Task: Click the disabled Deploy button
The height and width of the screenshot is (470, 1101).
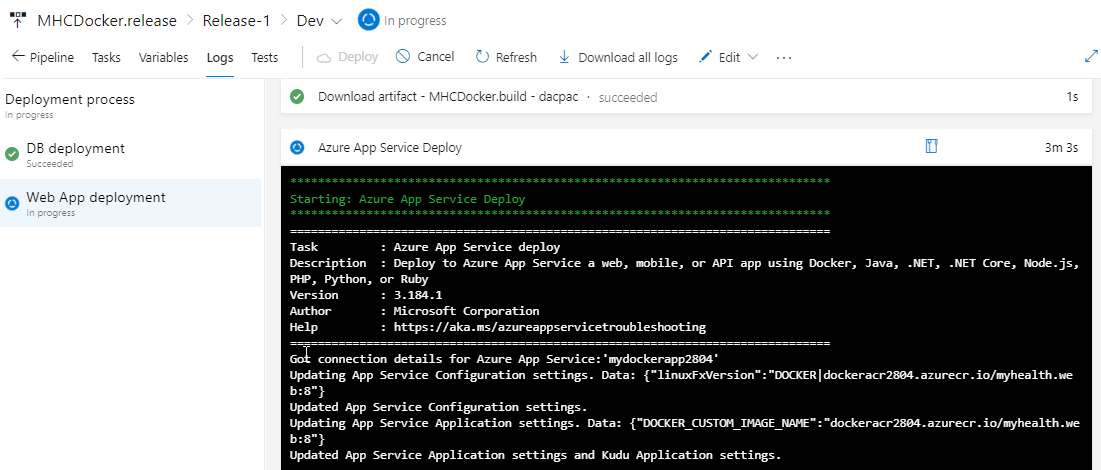Action: 348,57
